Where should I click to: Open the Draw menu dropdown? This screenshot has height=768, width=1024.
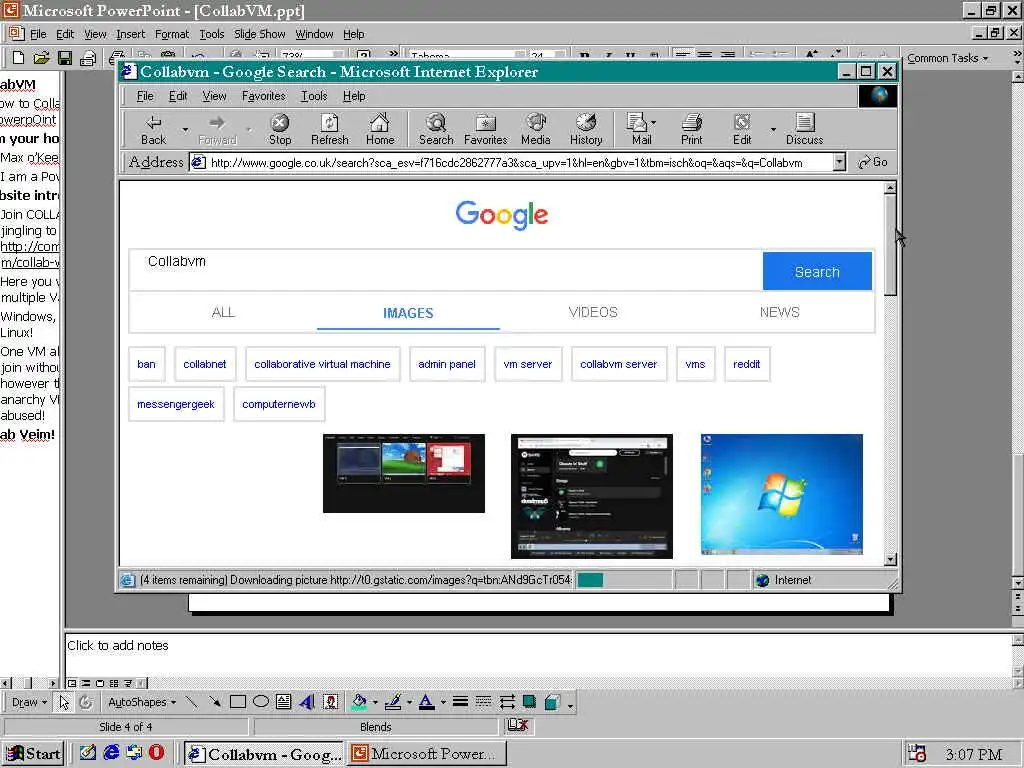tap(29, 702)
